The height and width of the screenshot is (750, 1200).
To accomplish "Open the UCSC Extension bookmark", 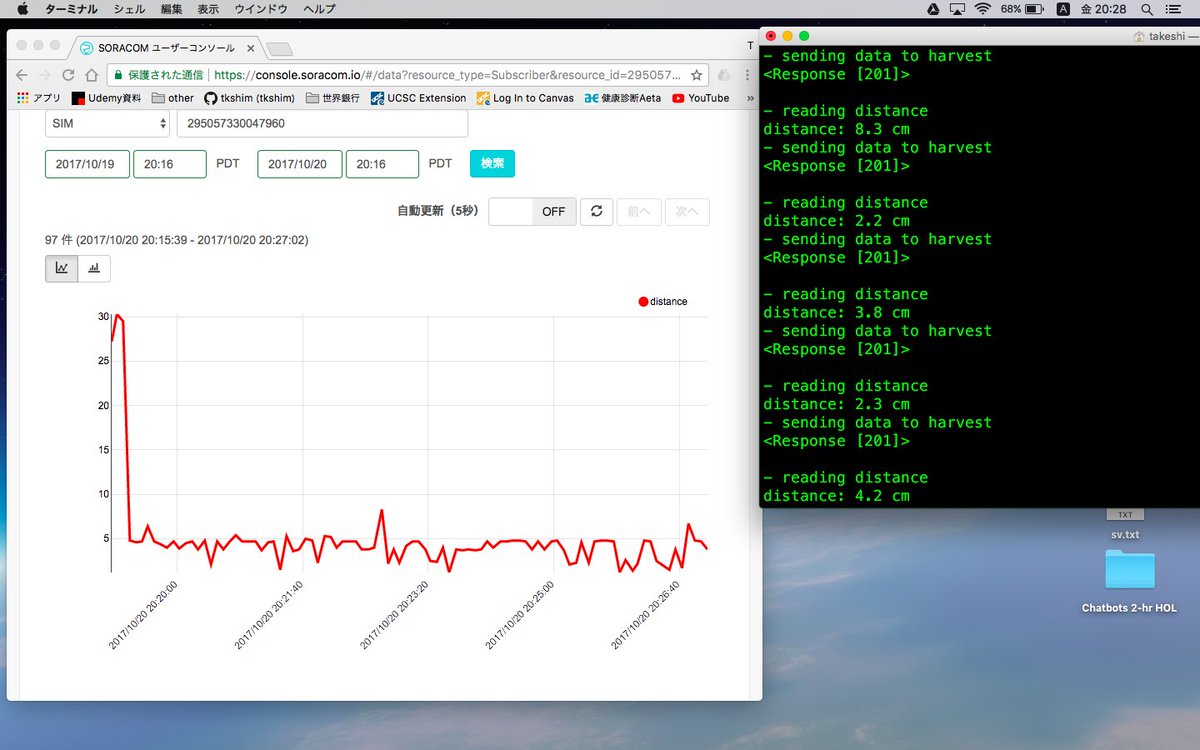I will [418, 98].
